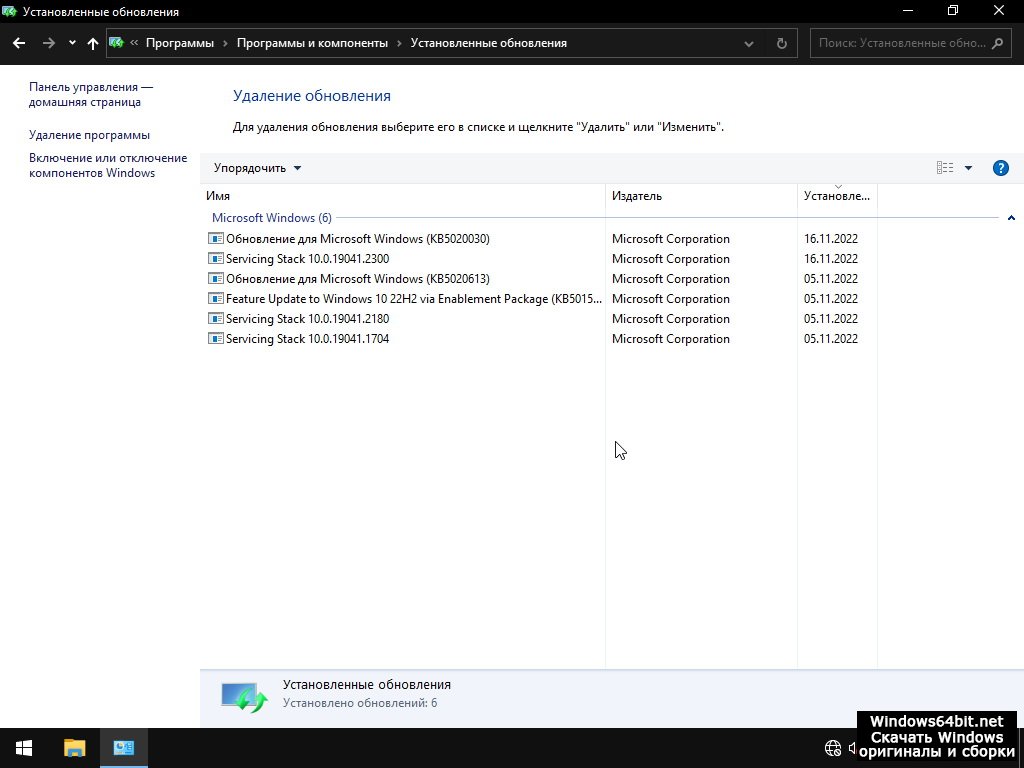
Task: Open Включение или отключение компонентов Windows
Action: click(x=108, y=165)
